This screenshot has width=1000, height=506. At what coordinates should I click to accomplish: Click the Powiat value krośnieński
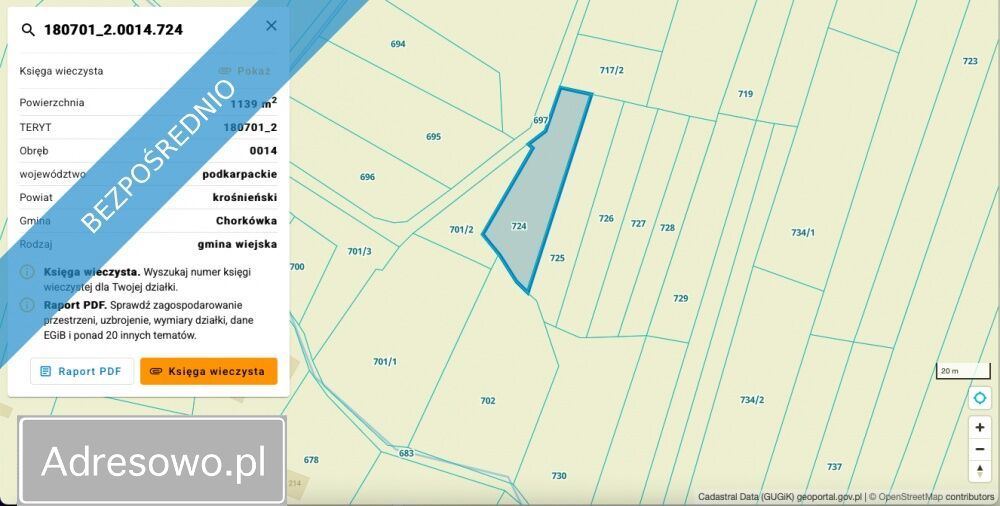(x=245, y=198)
